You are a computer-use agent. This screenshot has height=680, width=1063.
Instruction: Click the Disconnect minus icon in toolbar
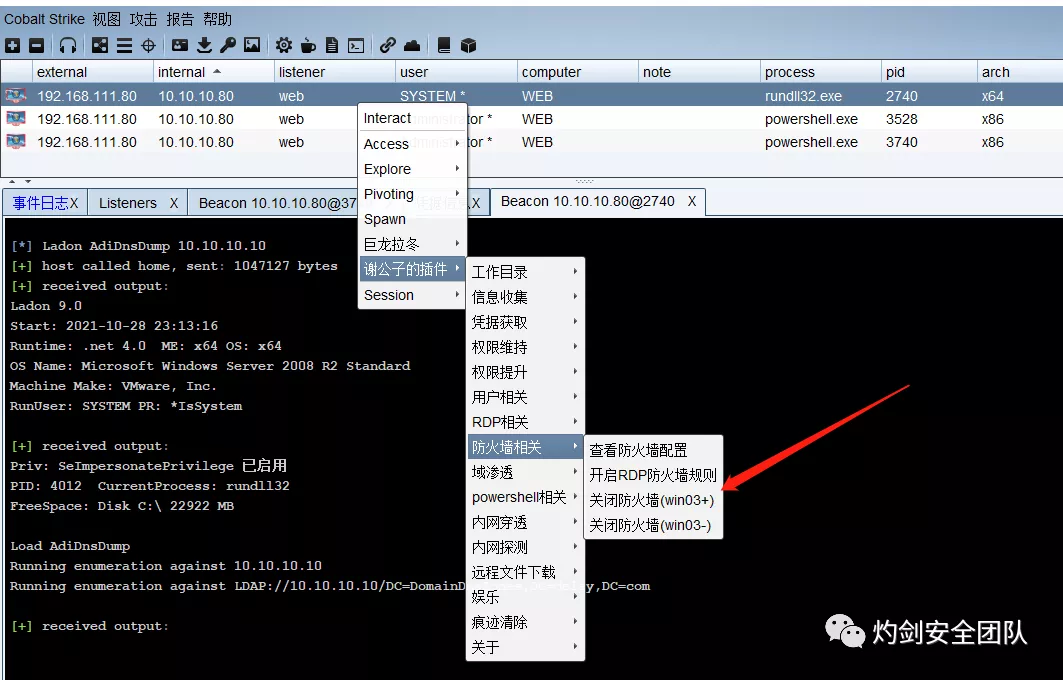coord(37,45)
